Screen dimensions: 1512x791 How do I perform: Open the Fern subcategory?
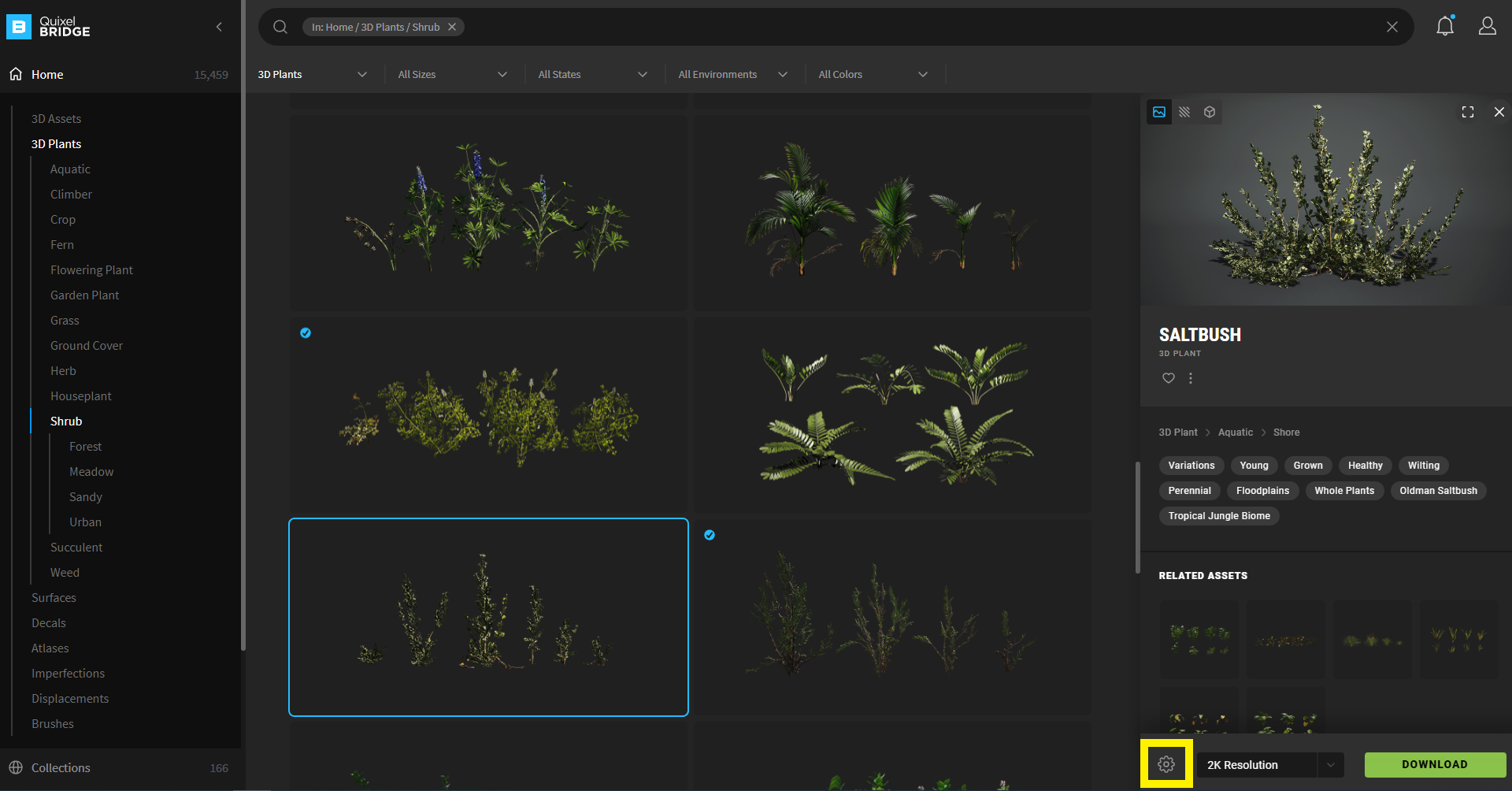[x=62, y=245]
